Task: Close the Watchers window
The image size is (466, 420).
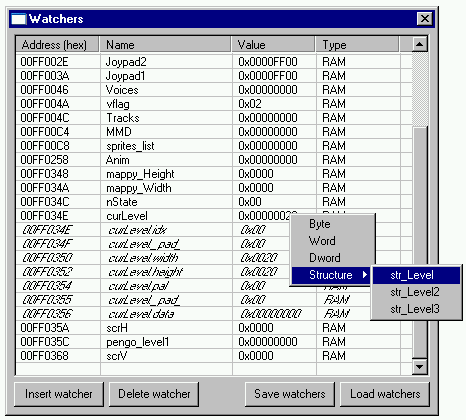Action: [x=425, y=19]
